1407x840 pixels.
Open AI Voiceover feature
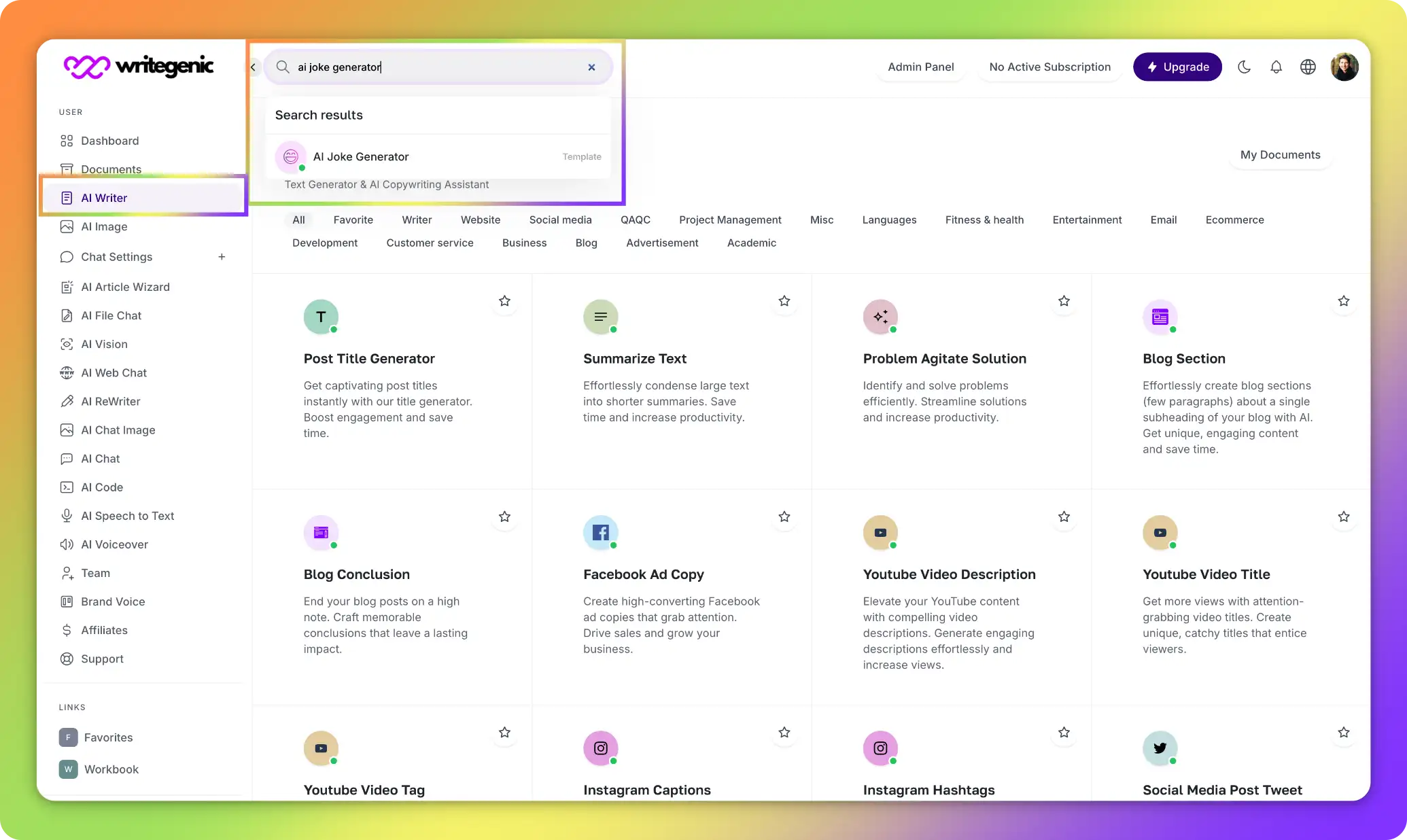pyautogui.click(x=114, y=544)
